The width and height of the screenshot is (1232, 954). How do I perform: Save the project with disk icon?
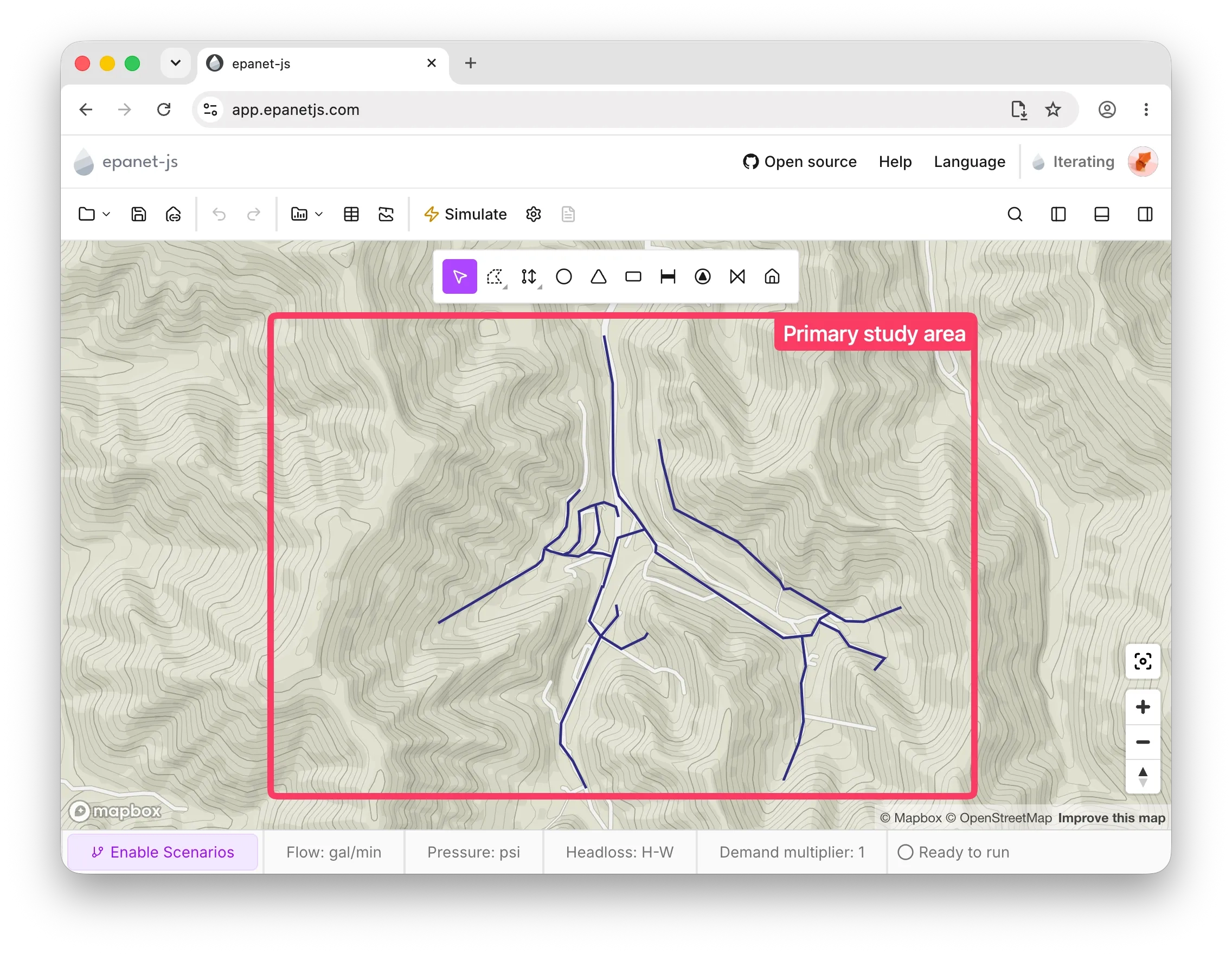point(139,214)
